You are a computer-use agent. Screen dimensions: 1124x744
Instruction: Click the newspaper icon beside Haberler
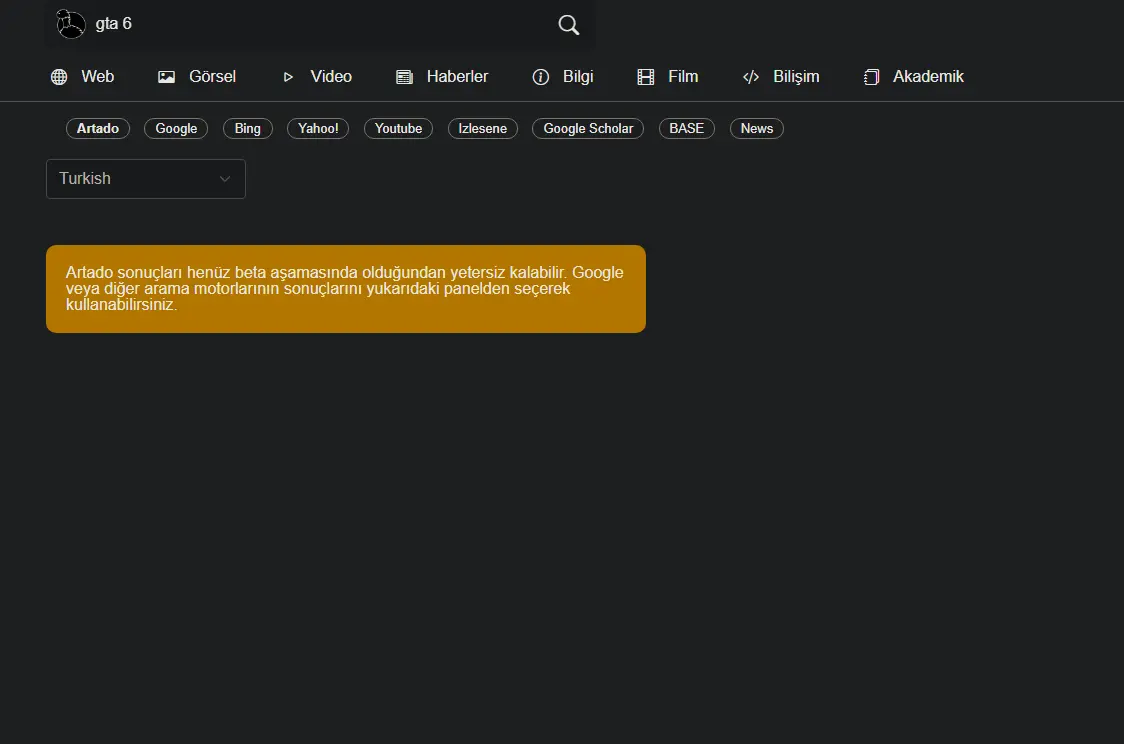click(404, 77)
